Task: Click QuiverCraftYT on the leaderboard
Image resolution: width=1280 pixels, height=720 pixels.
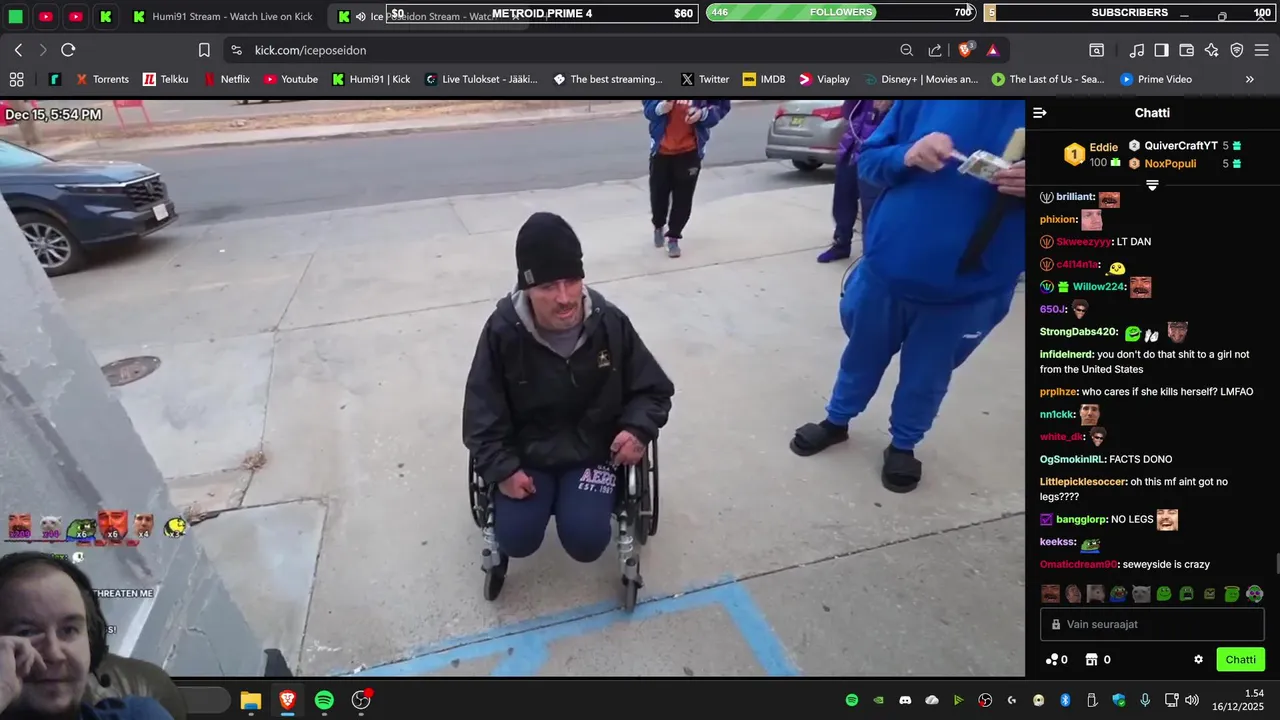Action: click(x=1180, y=146)
